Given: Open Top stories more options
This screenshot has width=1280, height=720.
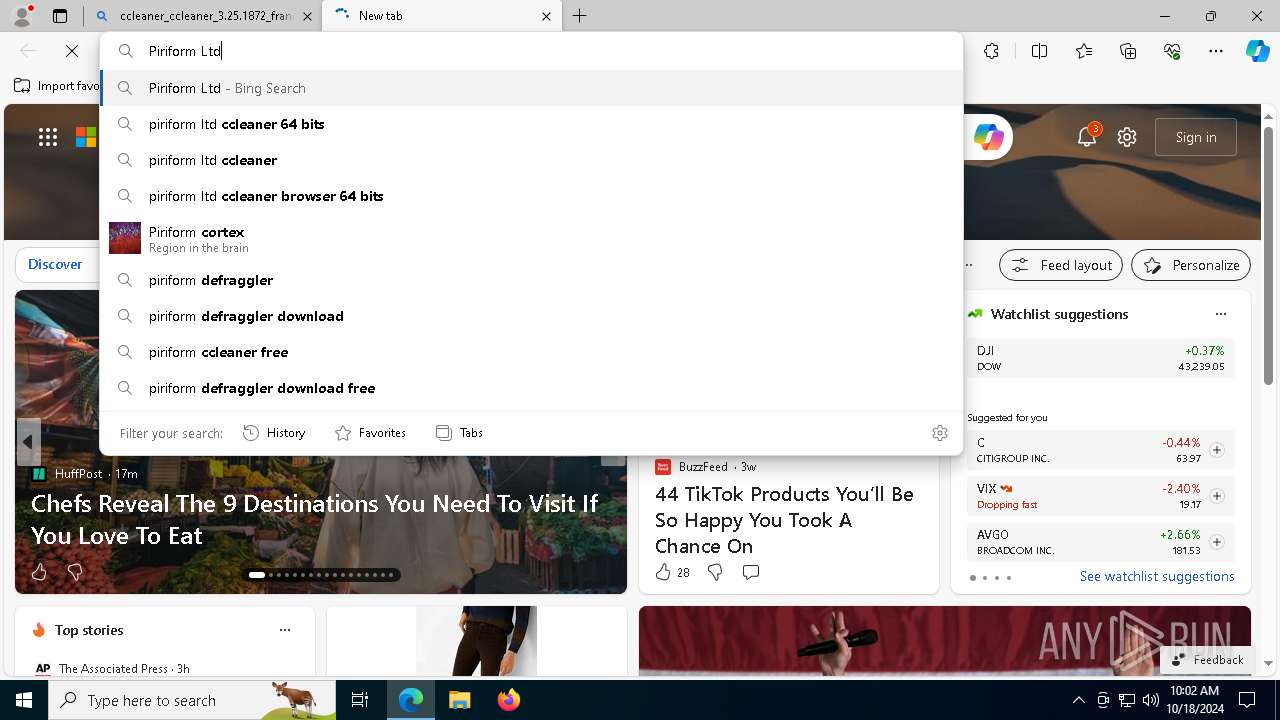Looking at the screenshot, I should pos(285,630).
